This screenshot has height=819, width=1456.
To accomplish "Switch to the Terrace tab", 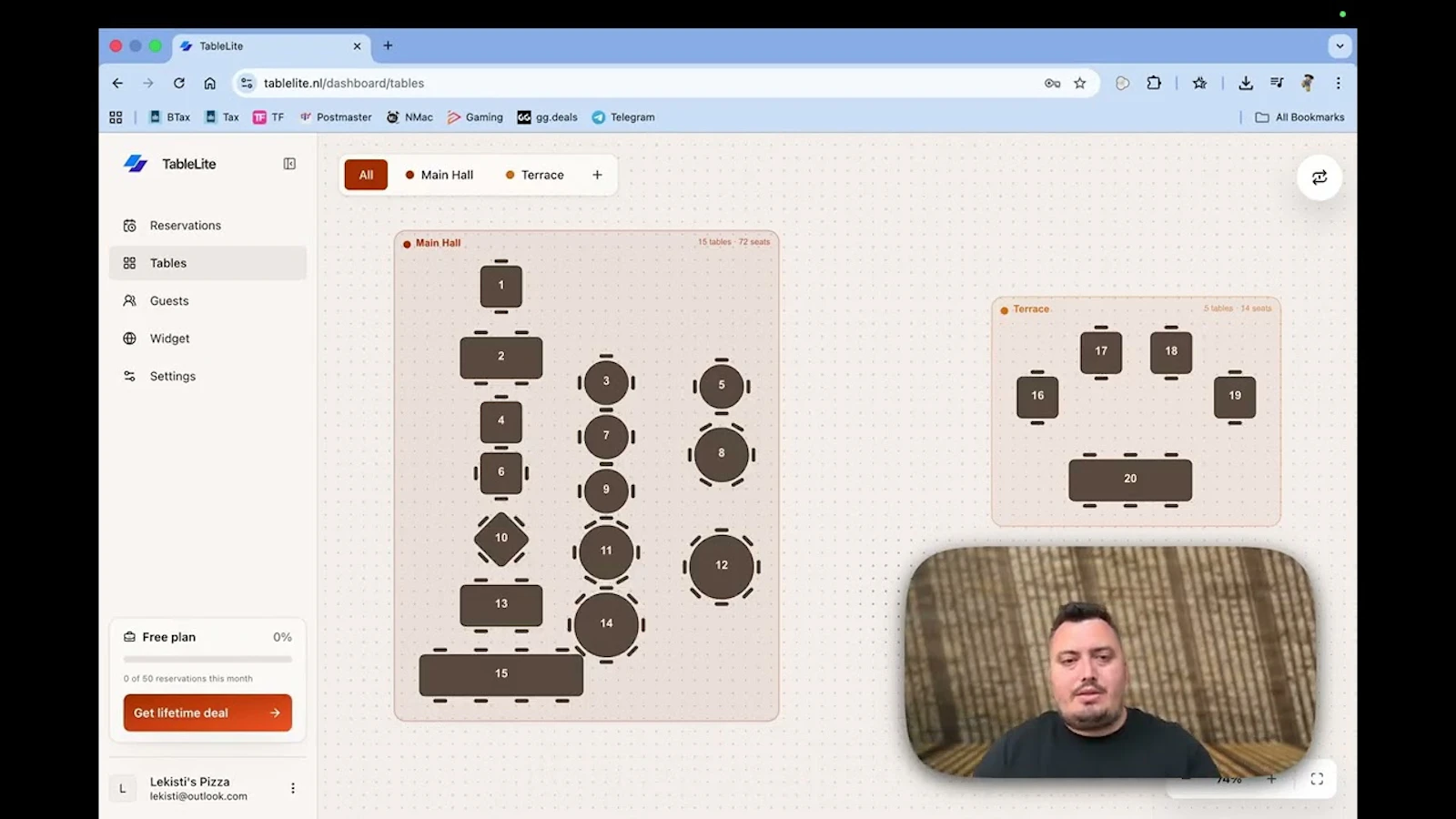I will pos(535,175).
